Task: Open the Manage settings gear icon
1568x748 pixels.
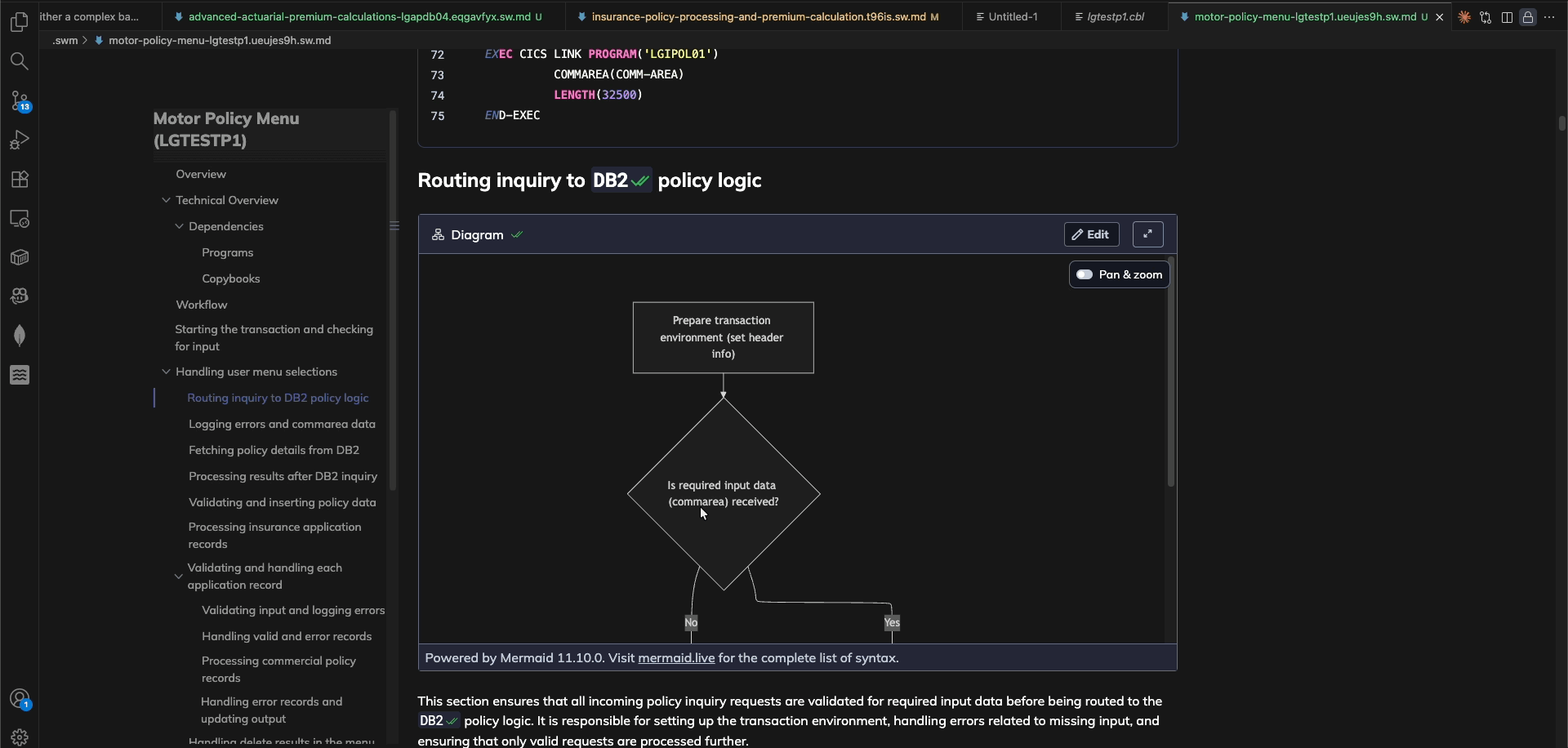Action: pos(20,737)
